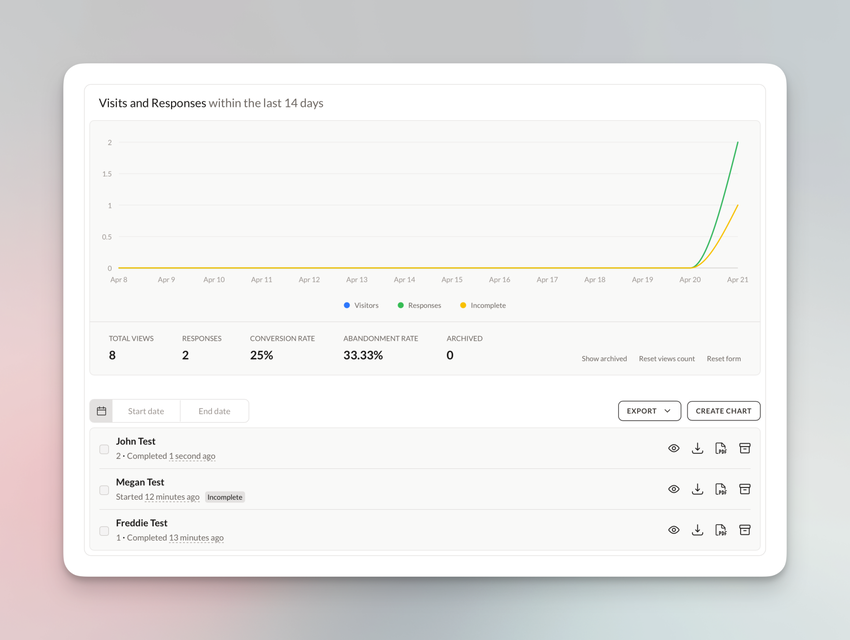Screen dimensions: 850x640
Task: Download Freddie Test's response
Action: coord(697,530)
